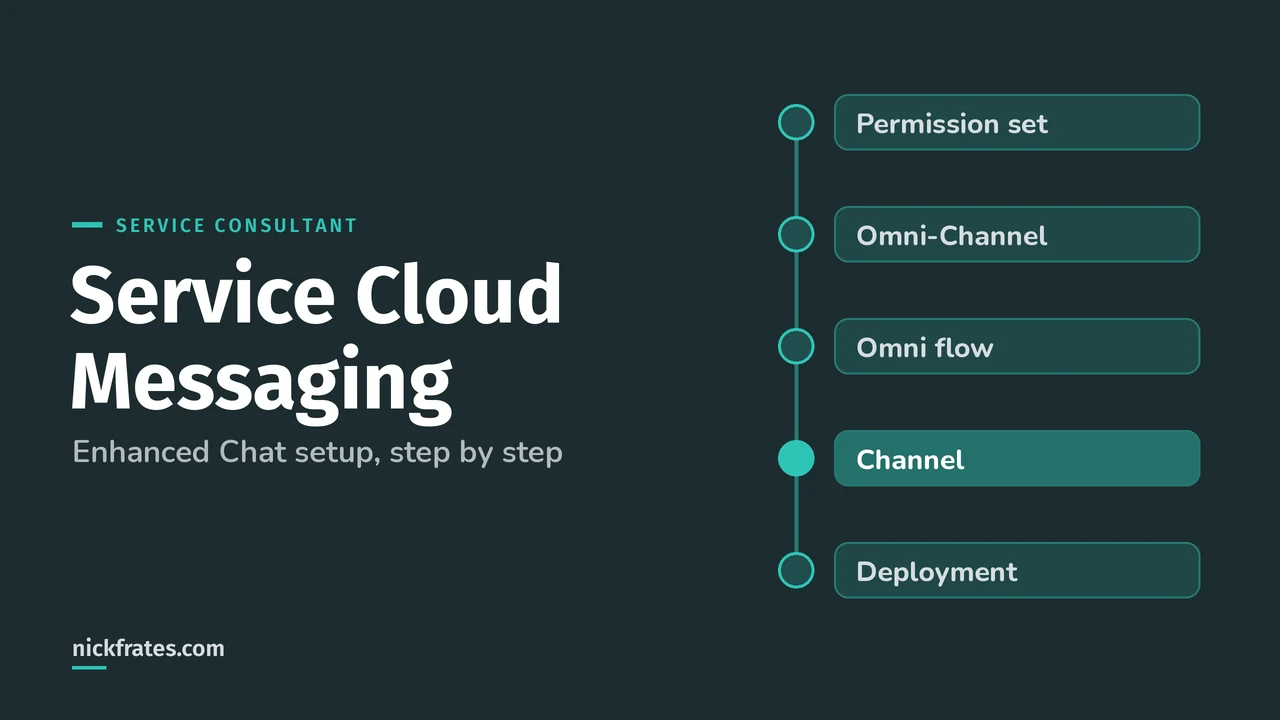Click the filled circle marker beside Channel
Image resolution: width=1280 pixels, height=720 pixels.
796,458
